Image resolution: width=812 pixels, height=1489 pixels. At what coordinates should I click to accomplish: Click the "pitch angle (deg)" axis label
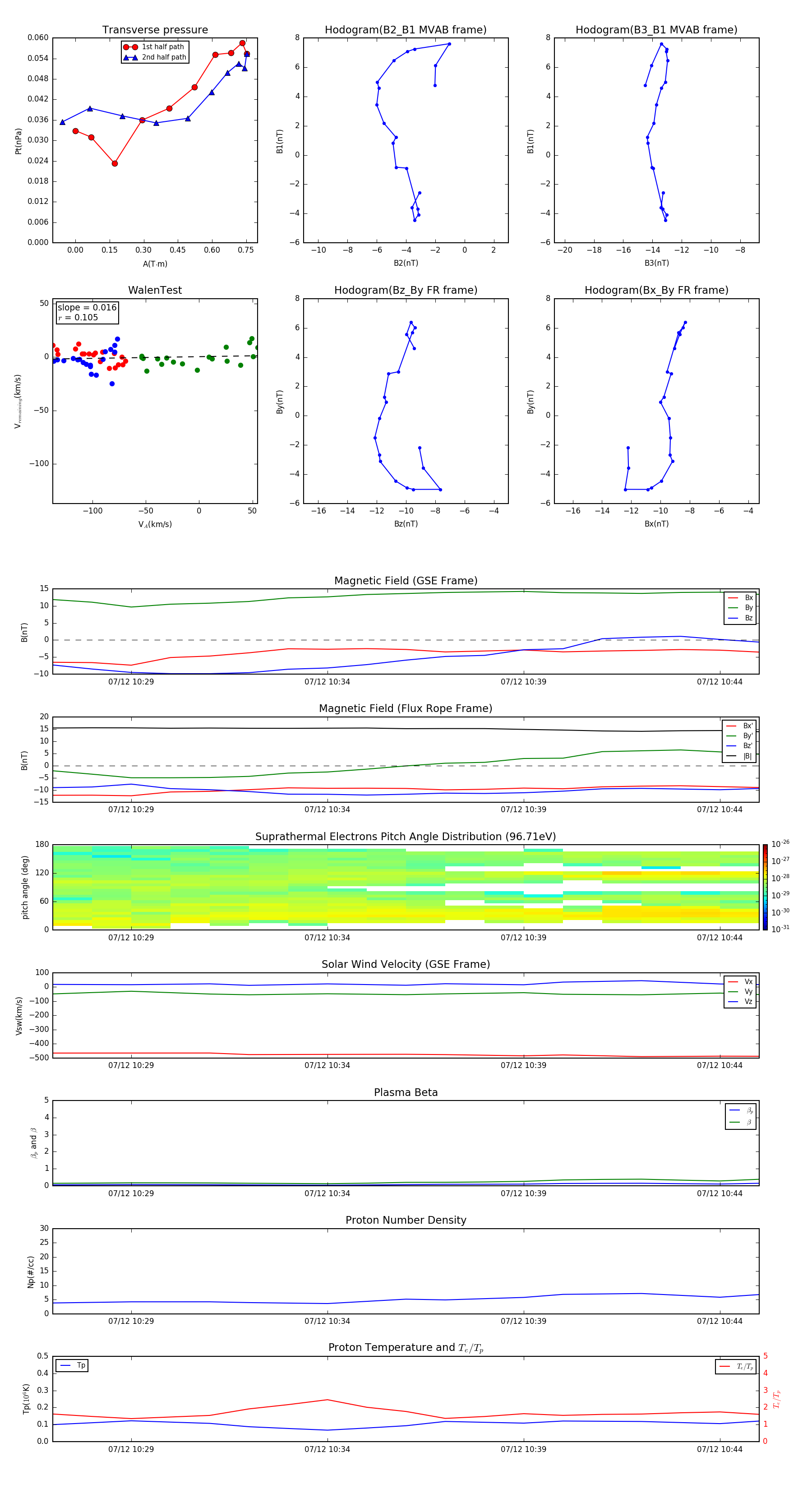pyautogui.click(x=25, y=887)
